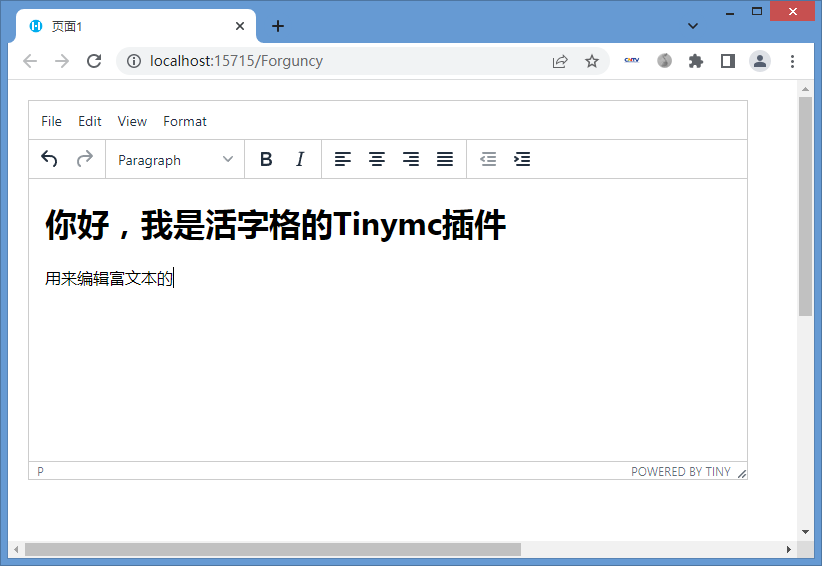The width and height of the screenshot is (822, 566).
Task: Click the horizontal scrollbar thumb
Action: point(273,549)
